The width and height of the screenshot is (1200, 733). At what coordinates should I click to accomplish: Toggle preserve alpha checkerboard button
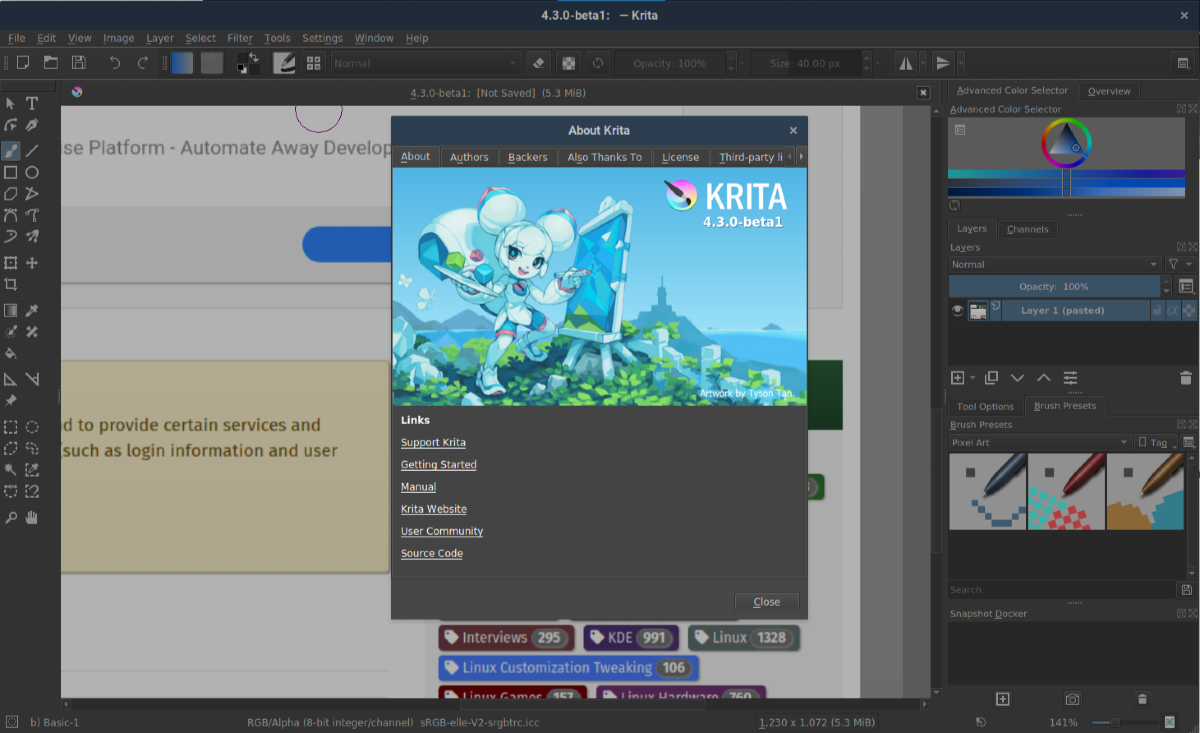(568, 63)
